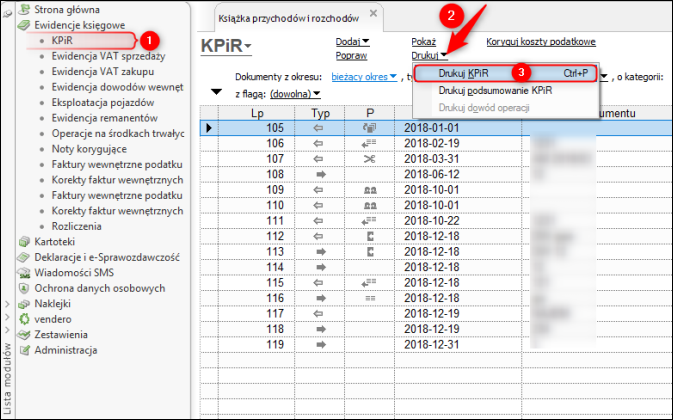Click the P column icon in row 112

(x=370, y=236)
